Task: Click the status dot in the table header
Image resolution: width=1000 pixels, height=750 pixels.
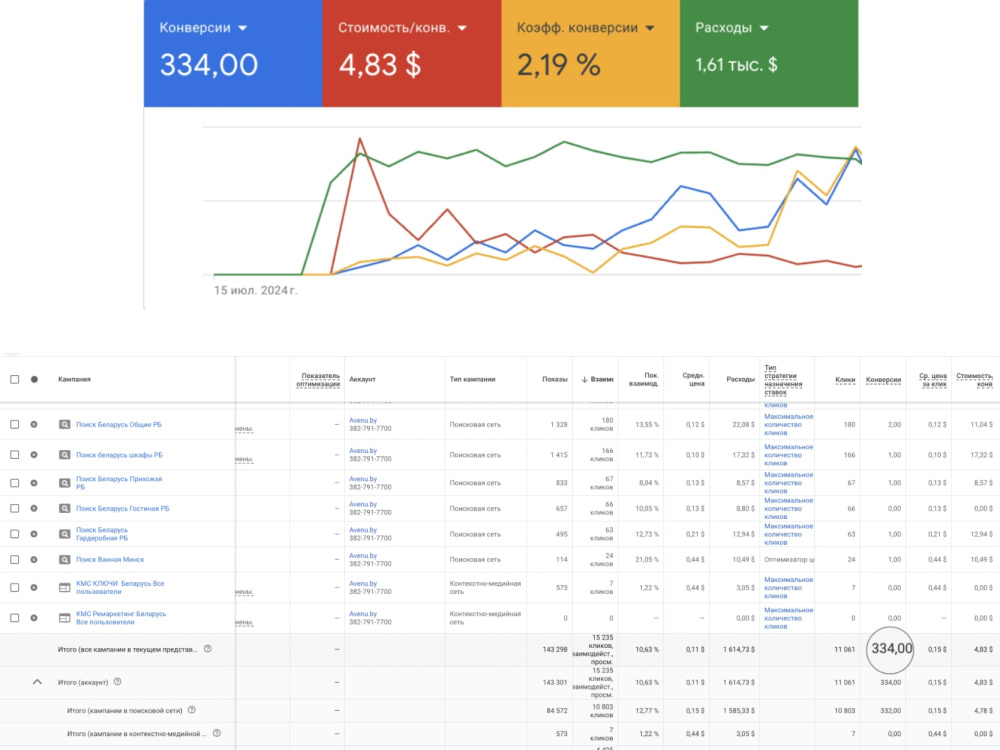Action: (34, 379)
